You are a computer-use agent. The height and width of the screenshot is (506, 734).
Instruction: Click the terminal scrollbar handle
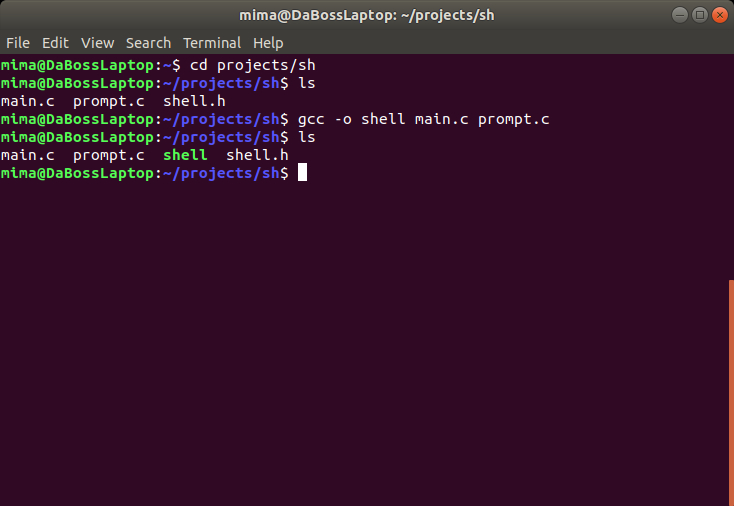[x=731, y=392]
